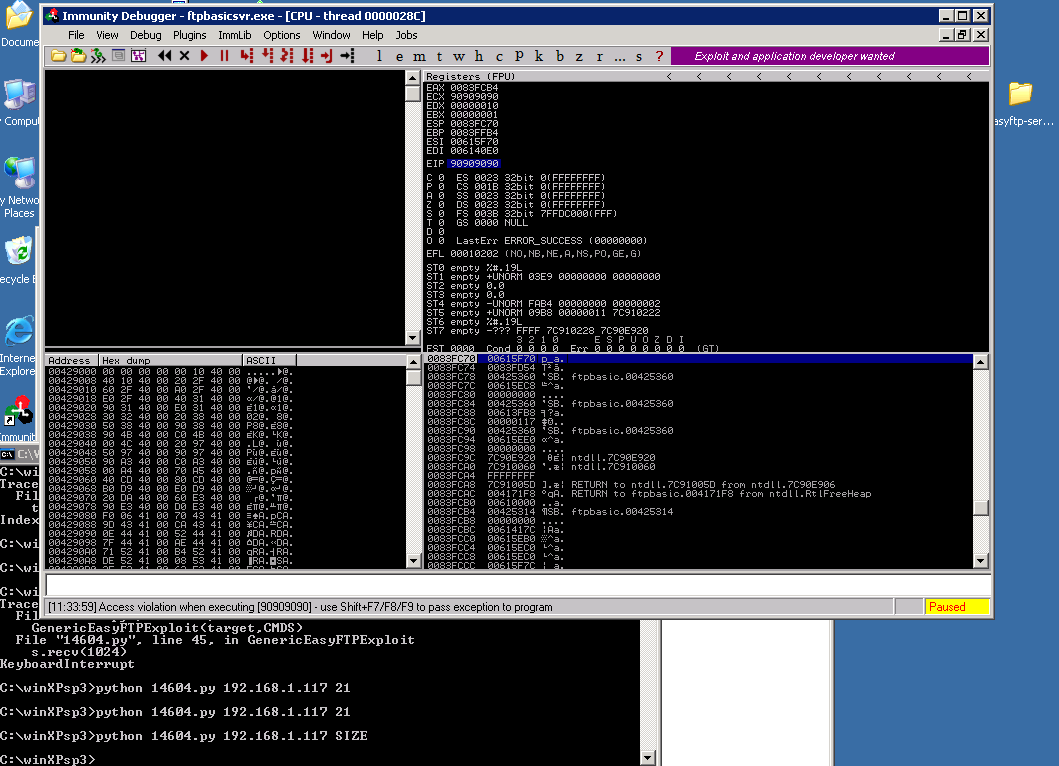Click the Registers (FPU) header
Viewport: 1059px width, 766px height.
(x=470, y=76)
